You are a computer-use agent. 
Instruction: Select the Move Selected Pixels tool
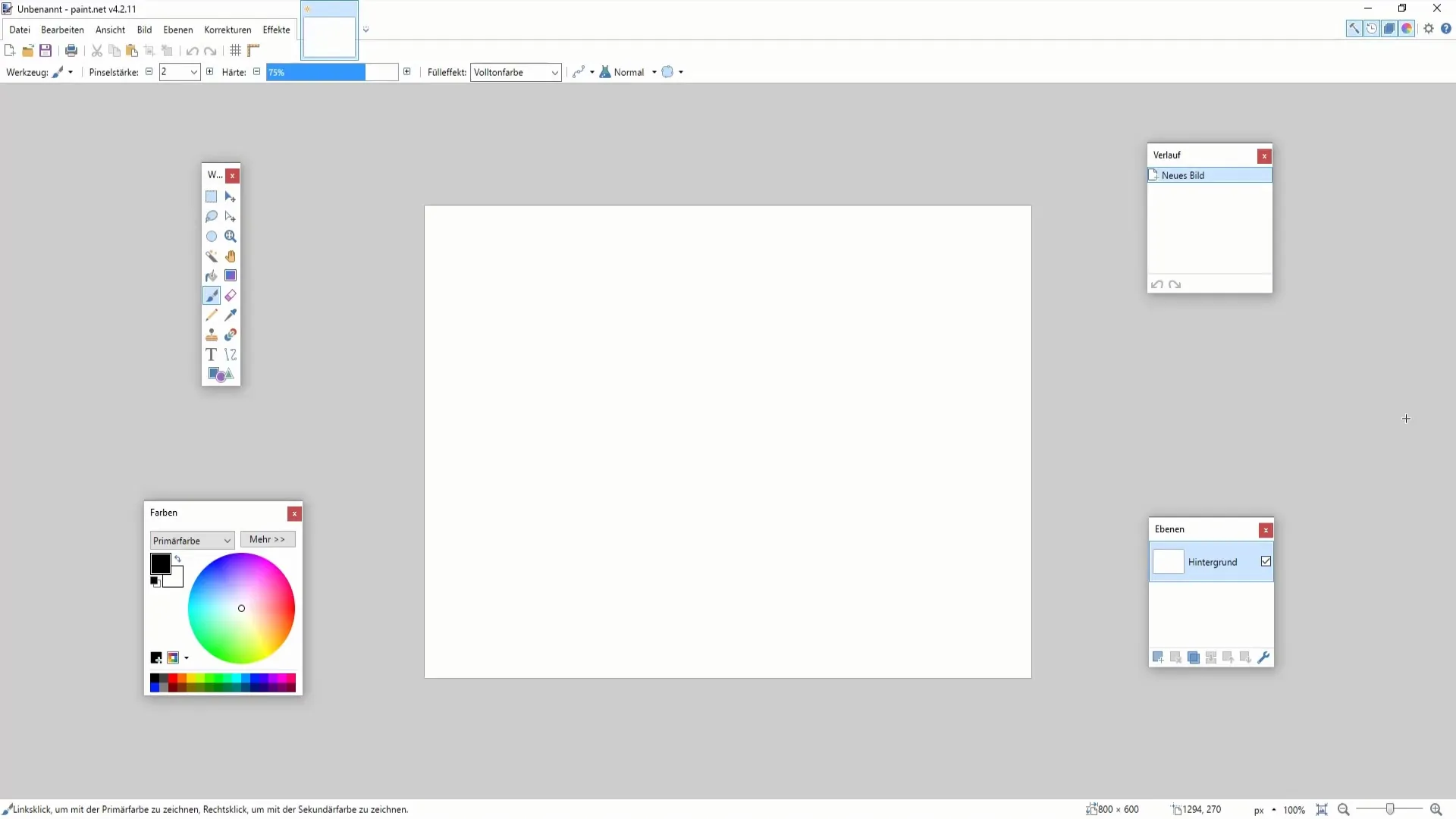[231, 196]
